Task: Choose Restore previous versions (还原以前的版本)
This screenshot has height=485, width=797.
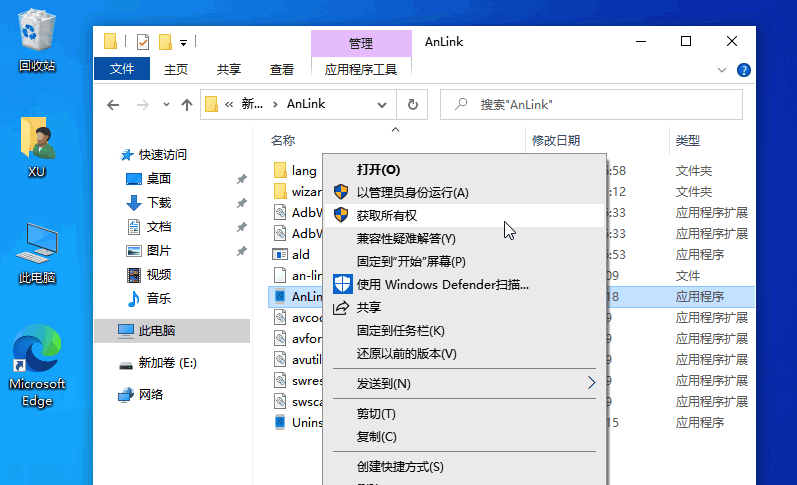Action: pyautogui.click(x=465, y=353)
